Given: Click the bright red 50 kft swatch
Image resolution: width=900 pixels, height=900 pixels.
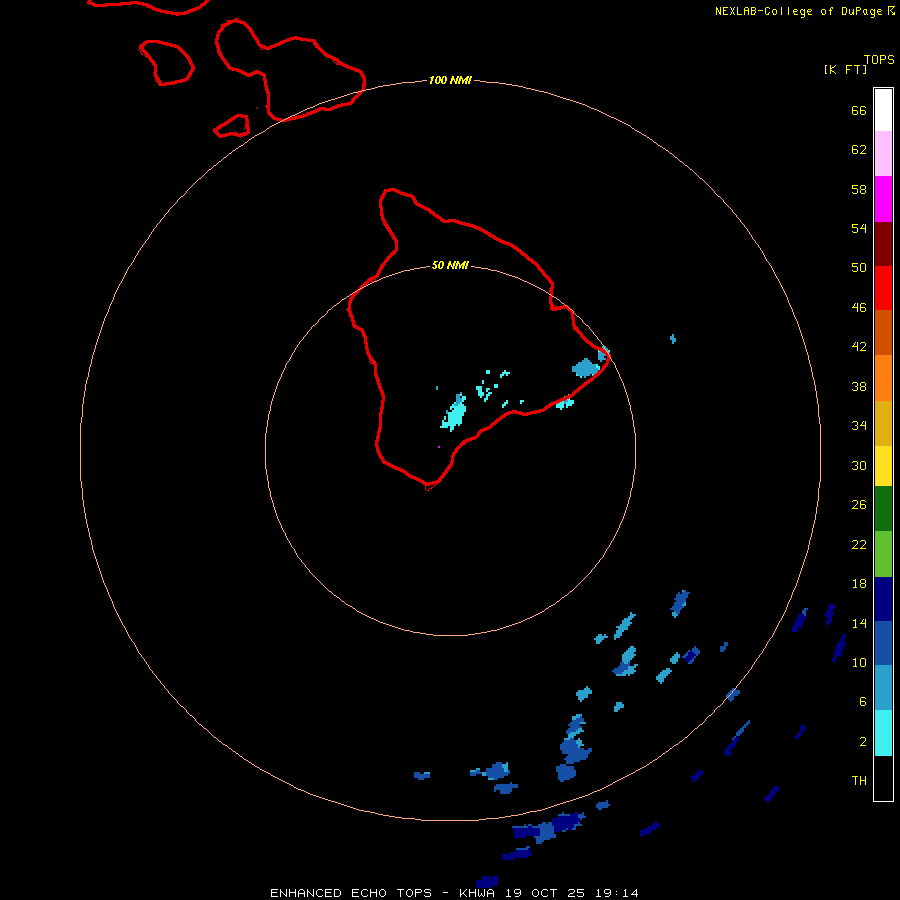Looking at the screenshot, I should 883,288.
